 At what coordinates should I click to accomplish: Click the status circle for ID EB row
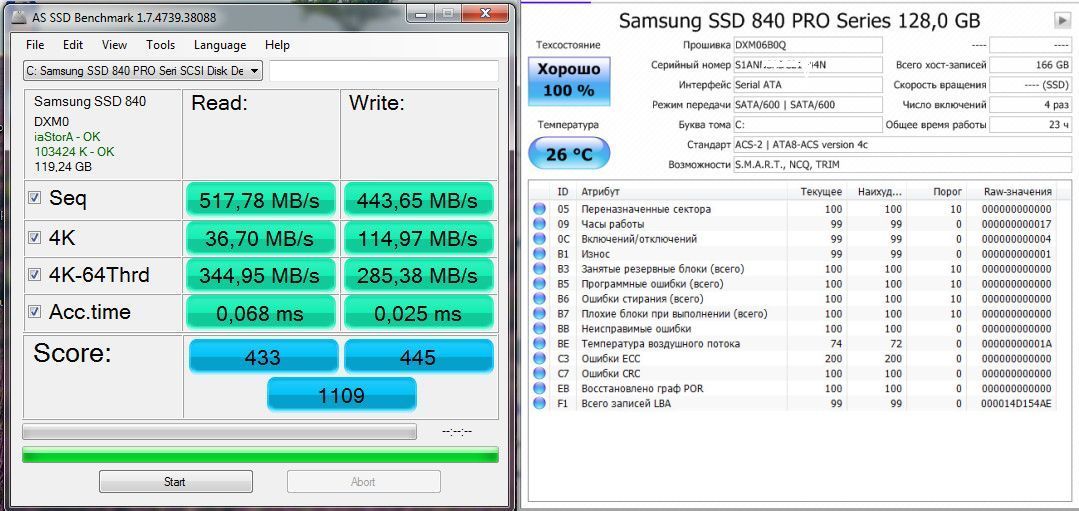539,389
